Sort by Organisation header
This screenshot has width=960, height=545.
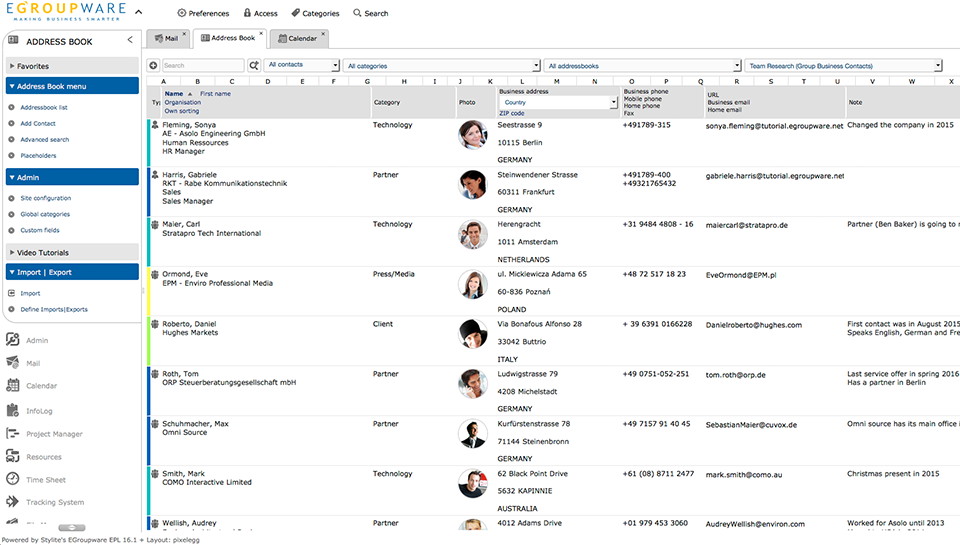tap(182, 102)
